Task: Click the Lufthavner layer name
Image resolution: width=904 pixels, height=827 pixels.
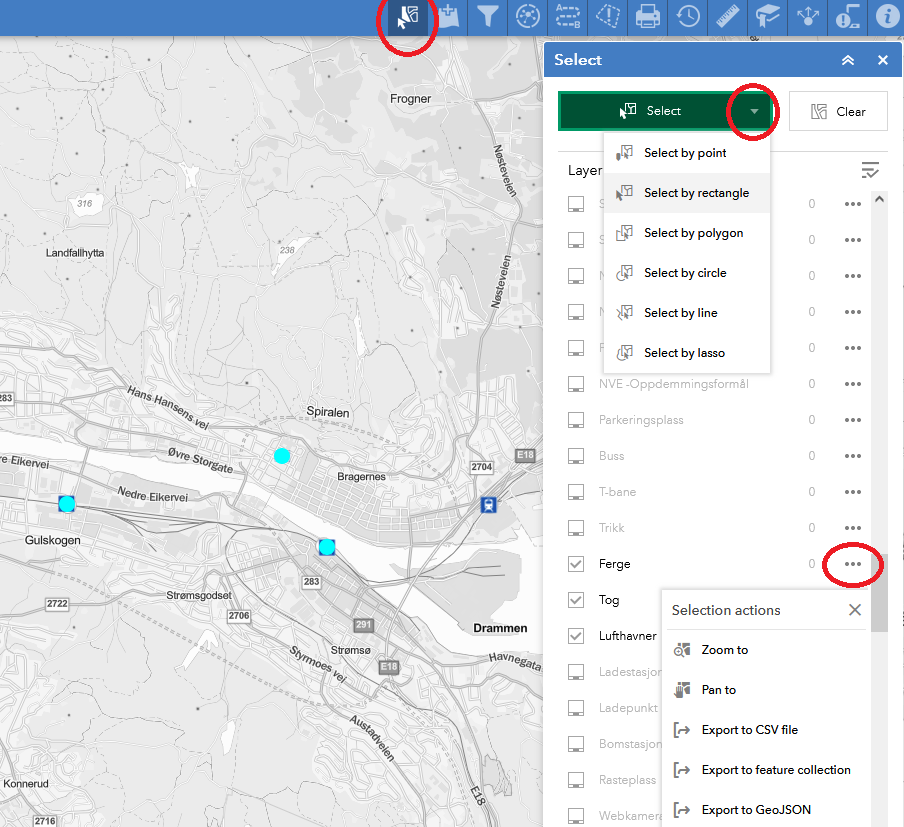Action: [x=628, y=636]
